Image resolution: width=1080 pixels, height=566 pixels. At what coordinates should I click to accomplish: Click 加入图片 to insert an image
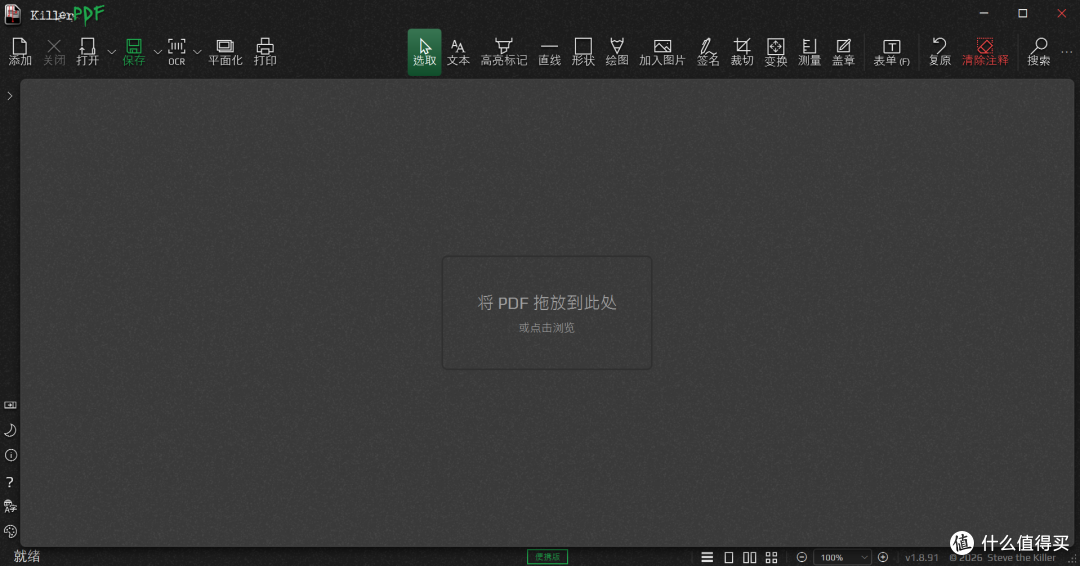(662, 52)
